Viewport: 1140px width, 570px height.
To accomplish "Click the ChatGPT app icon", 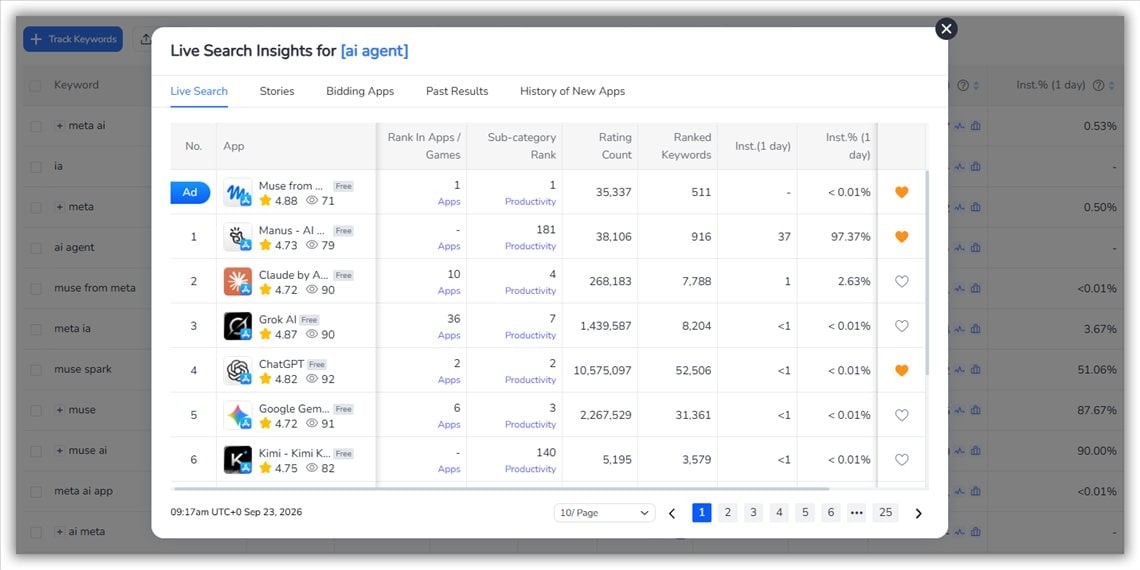I will coord(238,371).
